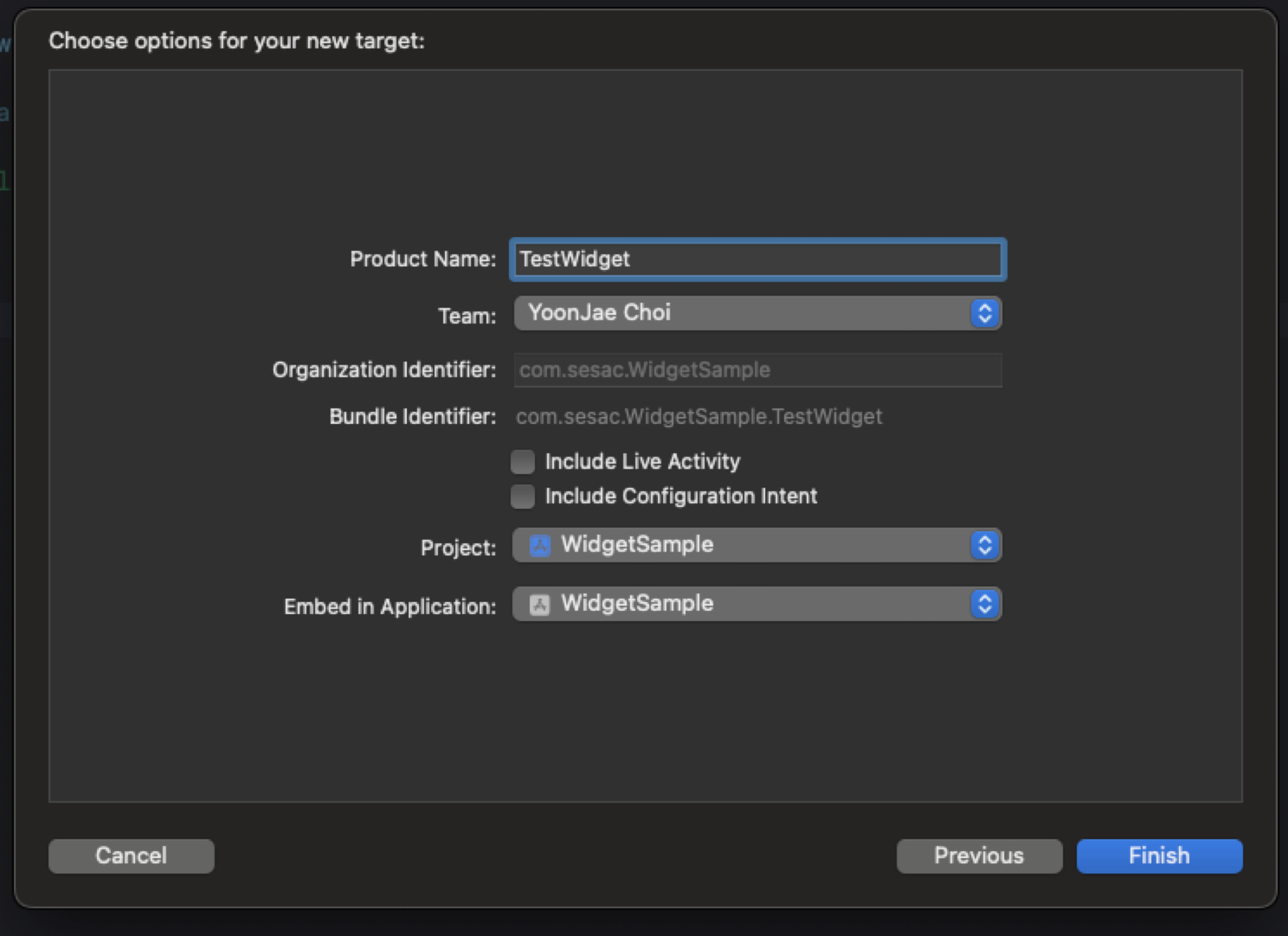Click the blue Finish button
1288x936 pixels.
pos(1159,856)
